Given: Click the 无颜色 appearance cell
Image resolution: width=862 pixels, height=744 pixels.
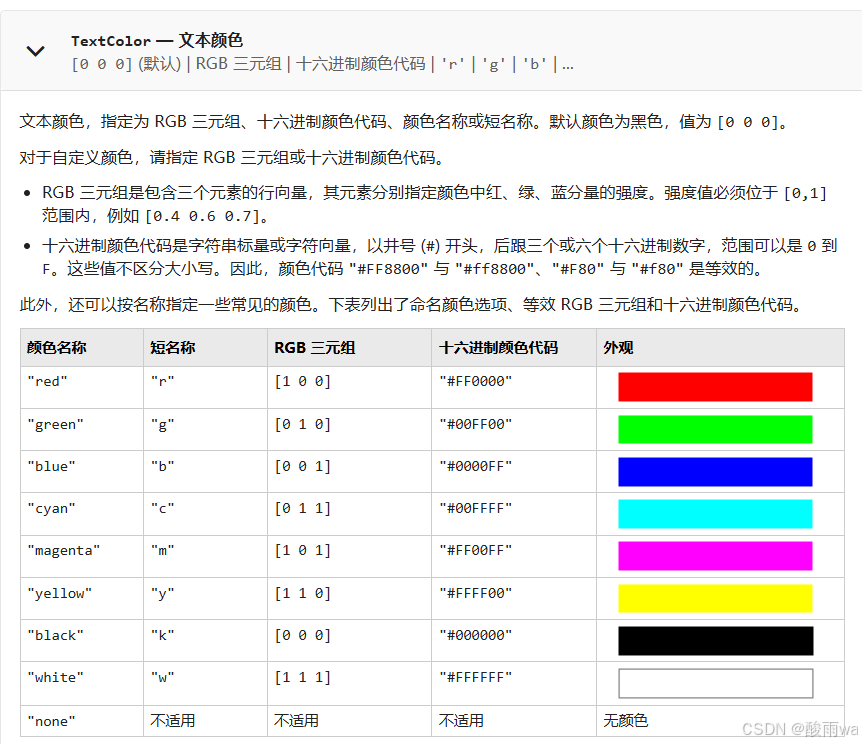Looking at the screenshot, I should 720,721.
